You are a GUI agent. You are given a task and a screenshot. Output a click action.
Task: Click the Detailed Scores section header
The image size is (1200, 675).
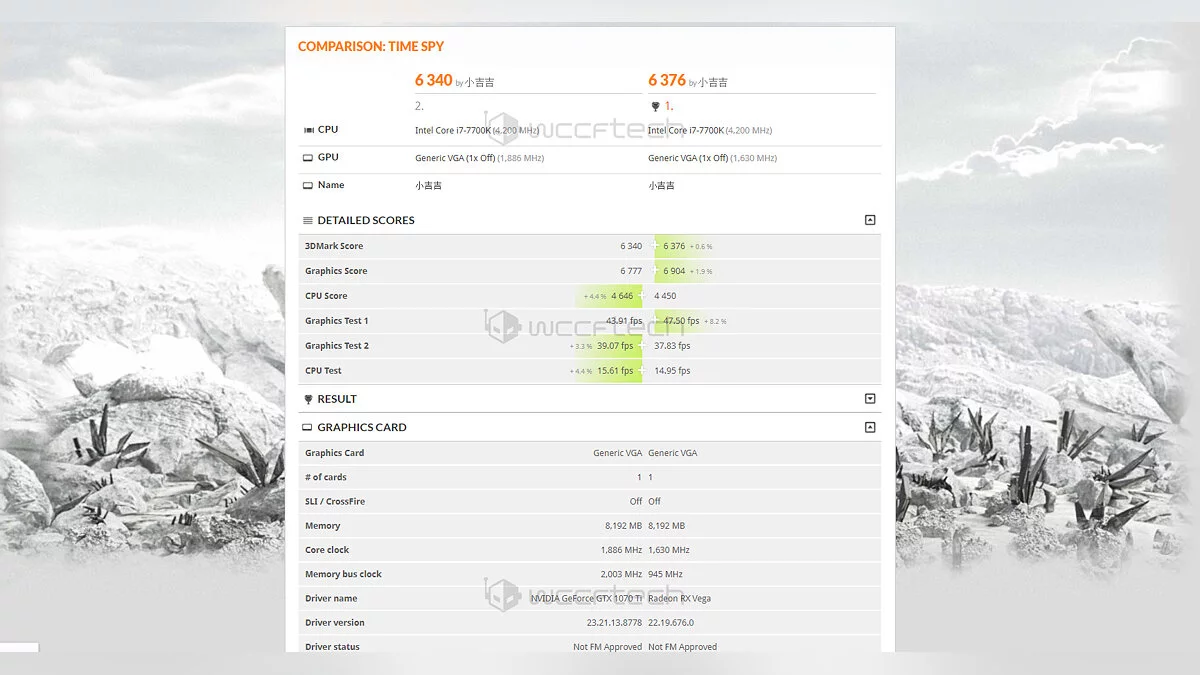(x=365, y=220)
